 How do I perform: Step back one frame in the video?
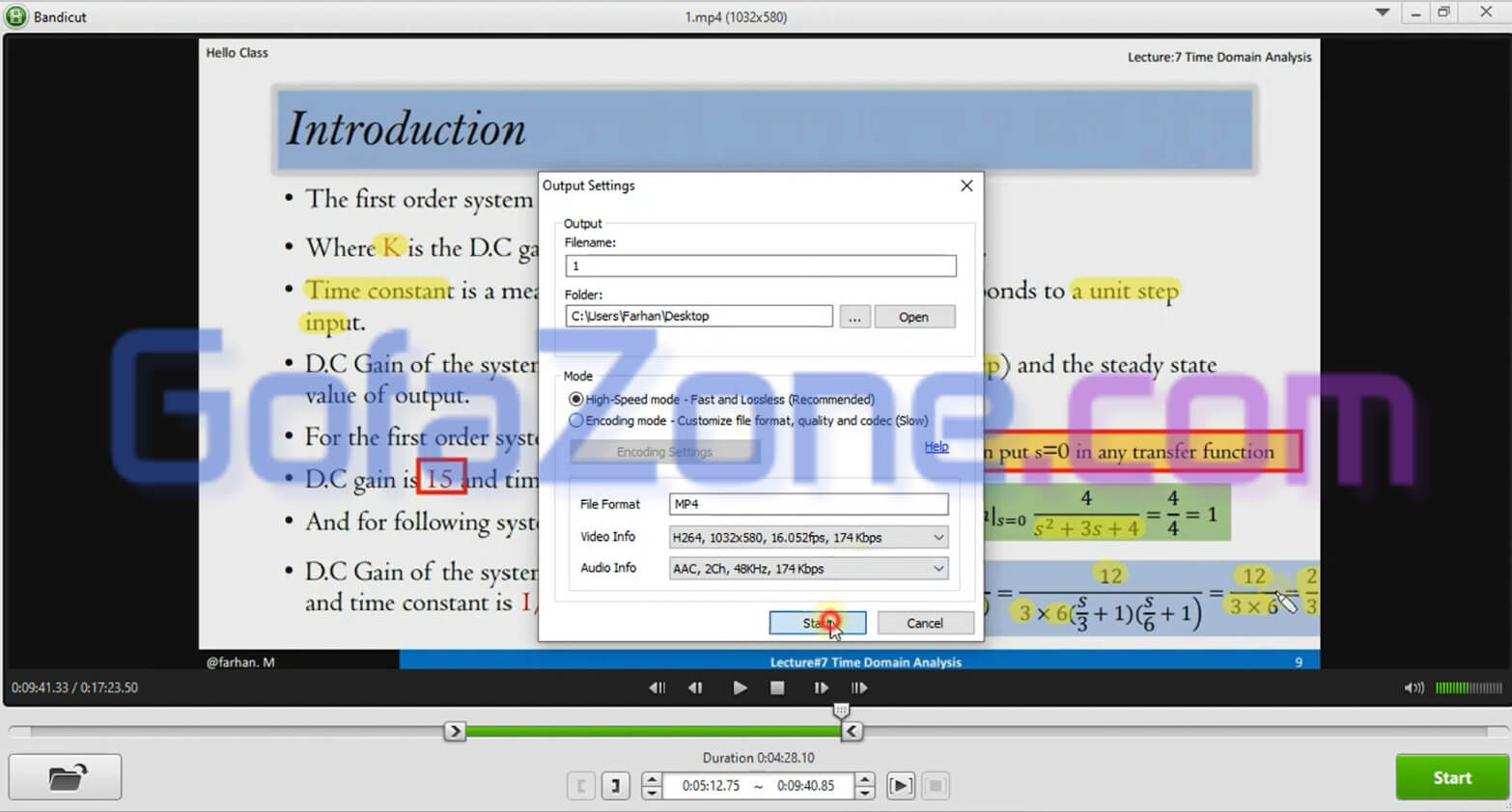[x=695, y=688]
